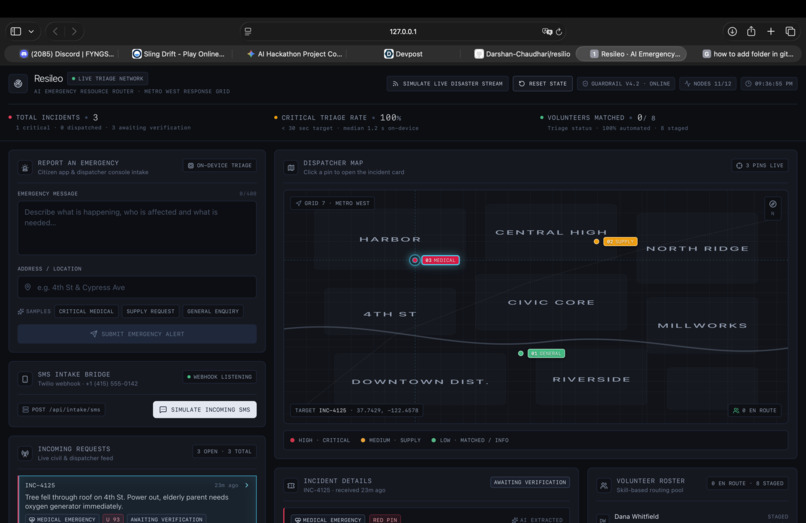Screen dimensions: 806x523
Task: Start Simulate Live Disaster Stream
Action: (447, 83)
